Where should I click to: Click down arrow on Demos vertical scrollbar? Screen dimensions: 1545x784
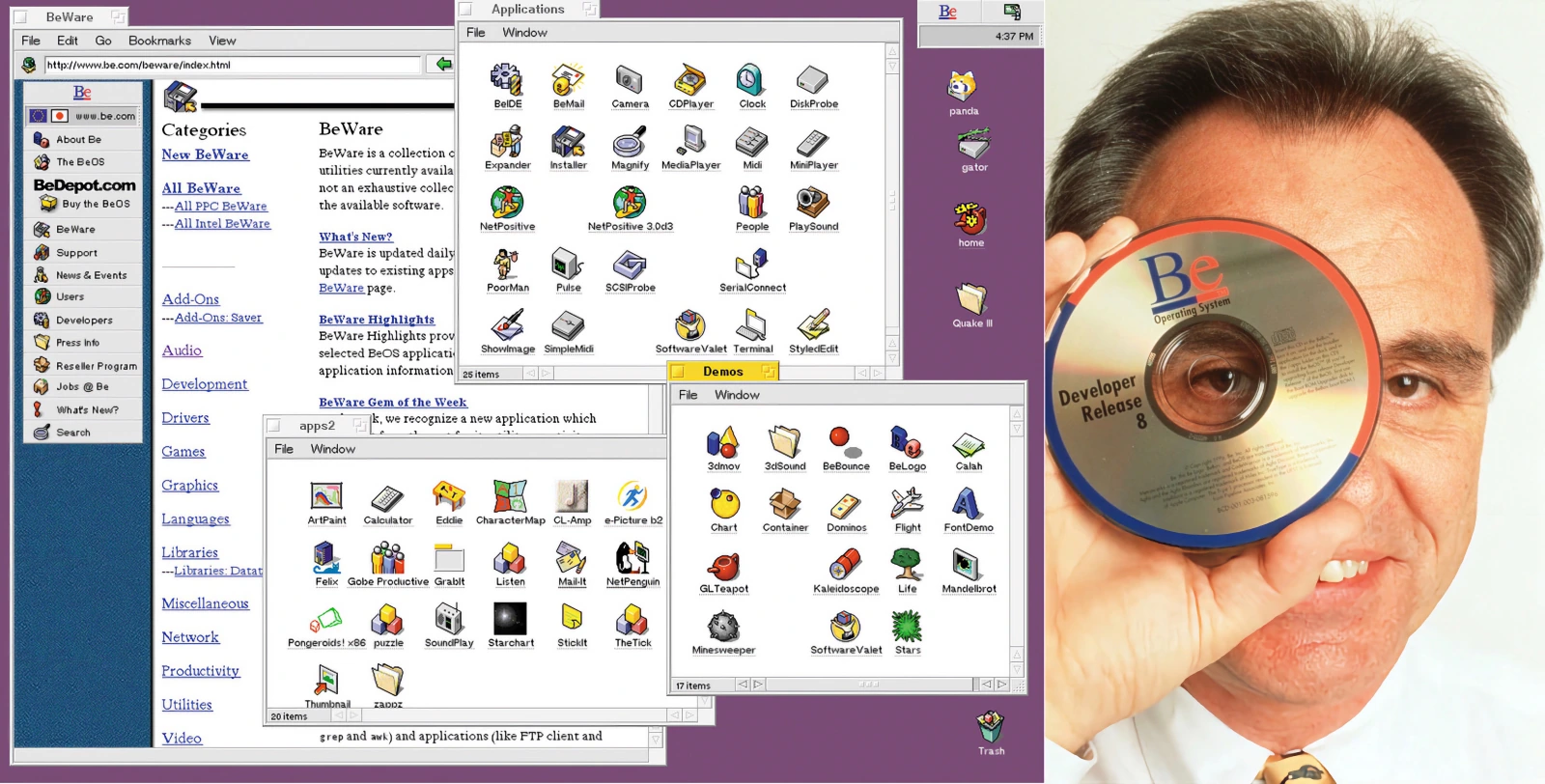(x=1016, y=668)
